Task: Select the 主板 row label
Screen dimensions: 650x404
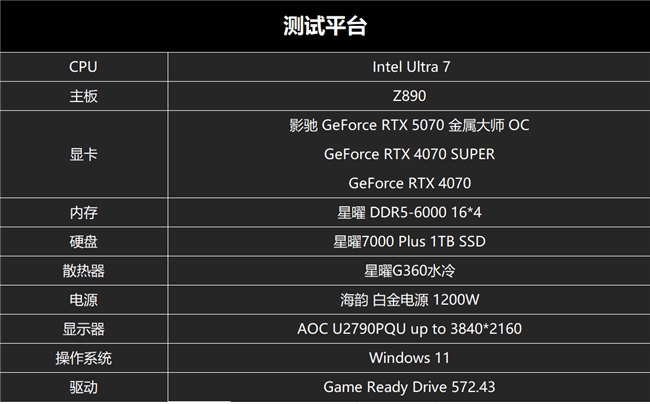Action: [84, 96]
